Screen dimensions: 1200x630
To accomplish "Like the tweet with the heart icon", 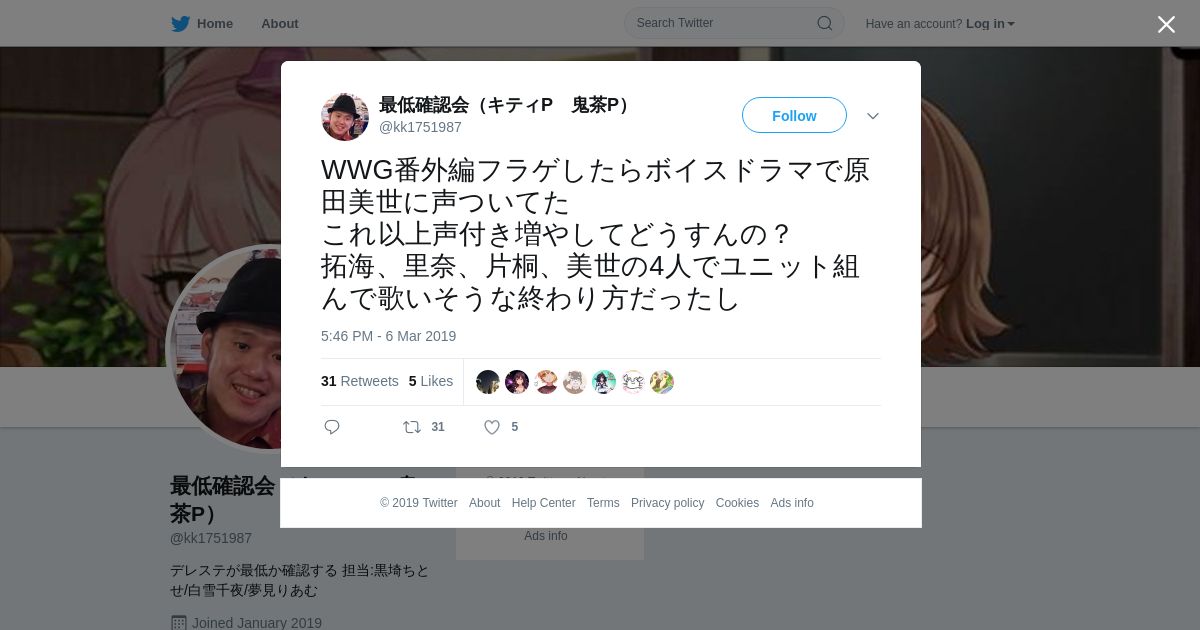I will (492, 427).
